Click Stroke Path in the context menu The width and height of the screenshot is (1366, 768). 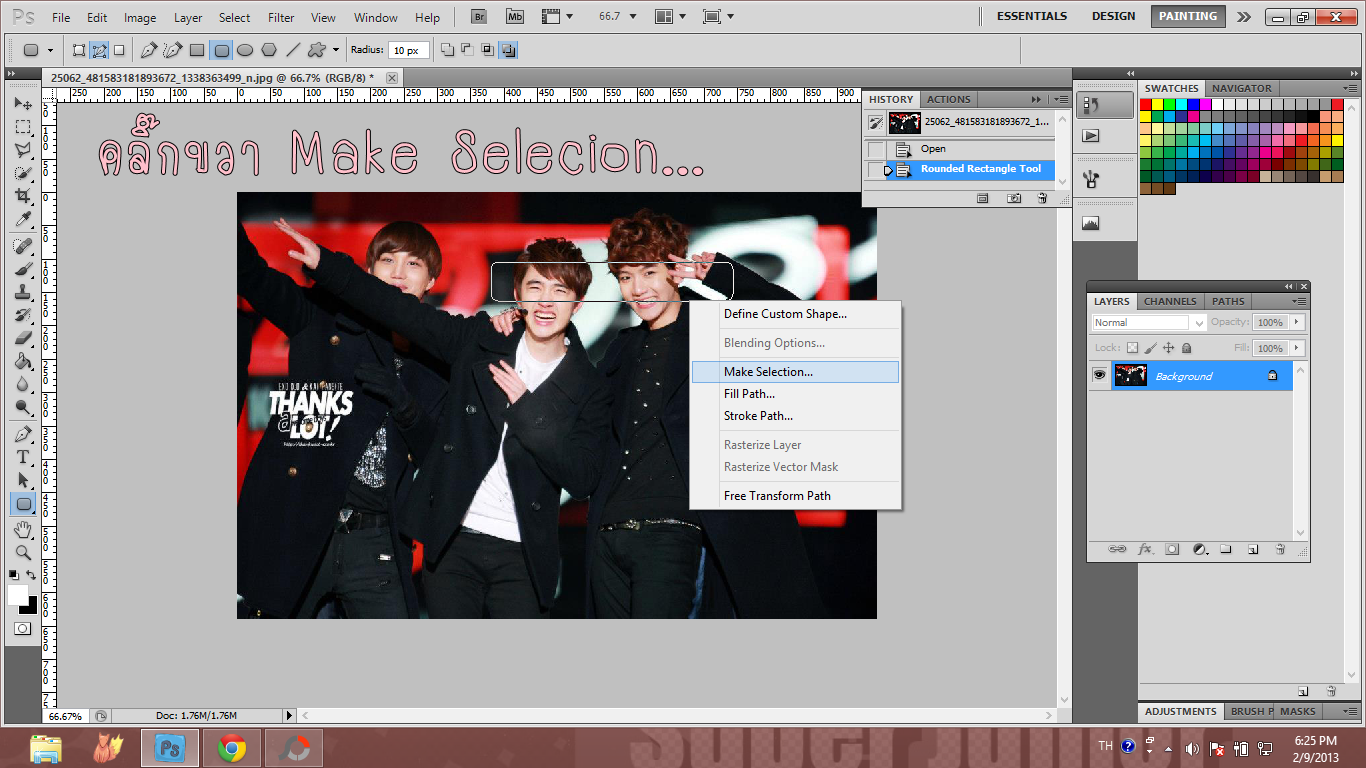click(x=758, y=416)
